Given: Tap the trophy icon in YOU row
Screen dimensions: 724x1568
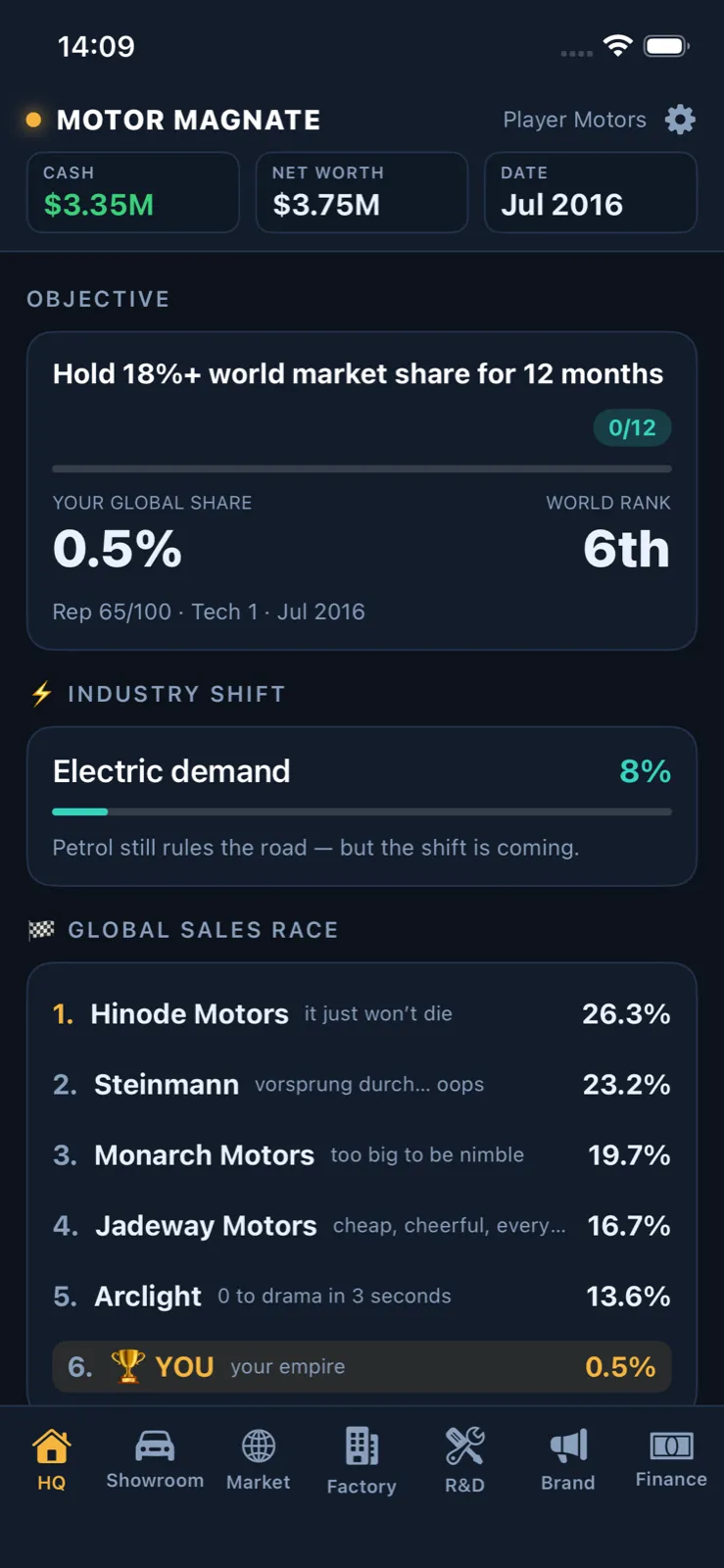Looking at the screenshot, I should tap(127, 1366).
